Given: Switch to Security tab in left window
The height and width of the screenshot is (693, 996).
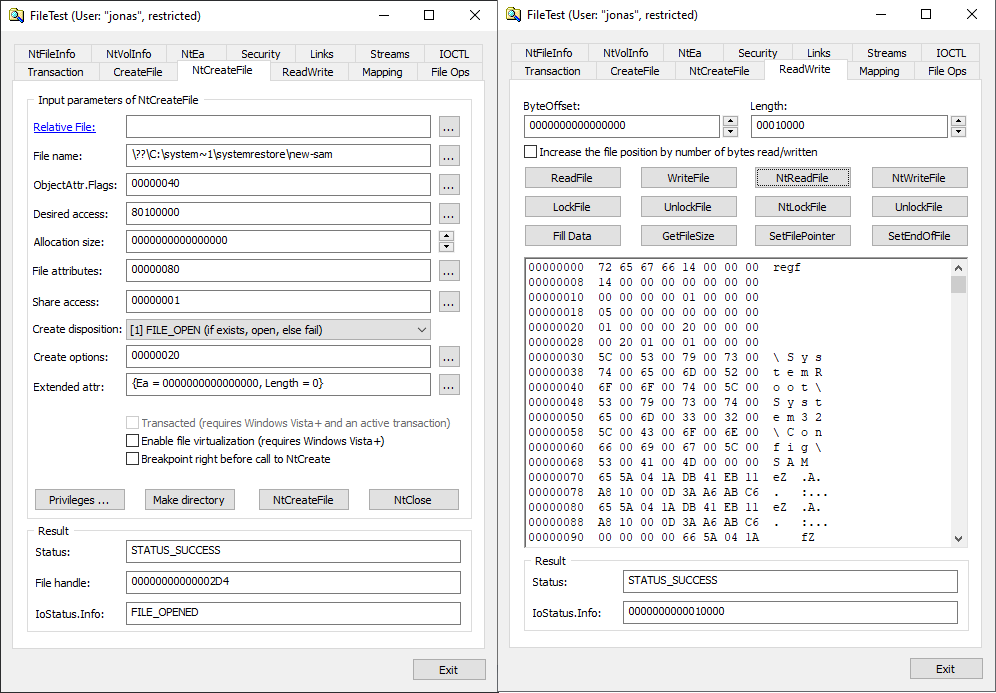Looking at the screenshot, I should point(260,54).
